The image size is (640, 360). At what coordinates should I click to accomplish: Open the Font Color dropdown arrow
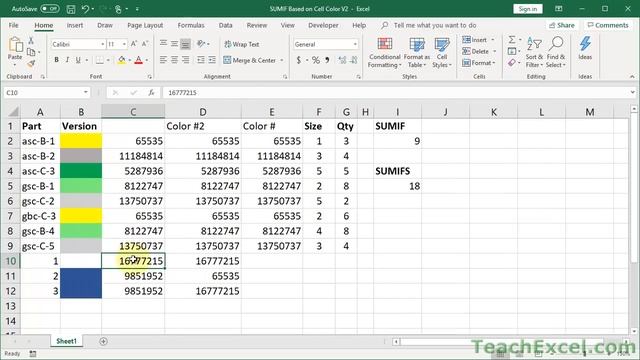[147, 60]
